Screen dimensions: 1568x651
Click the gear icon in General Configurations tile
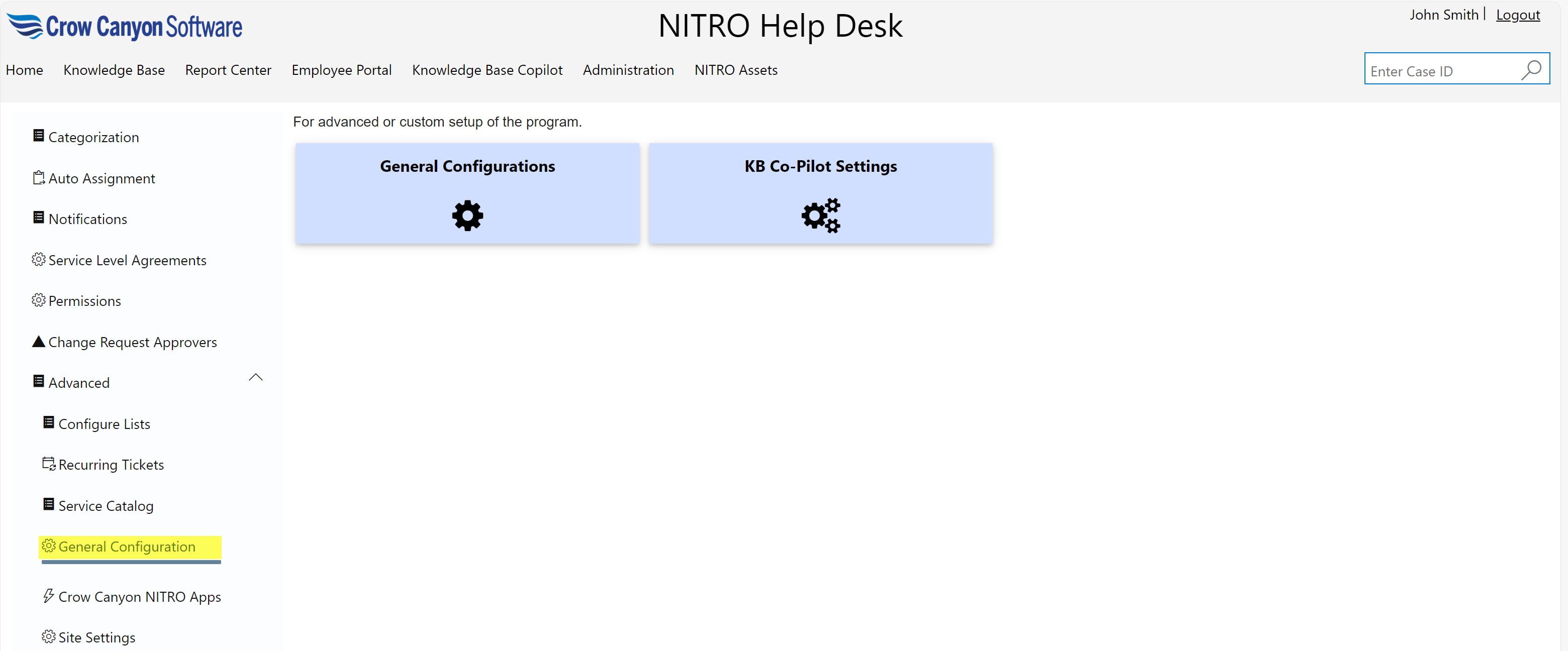467,215
